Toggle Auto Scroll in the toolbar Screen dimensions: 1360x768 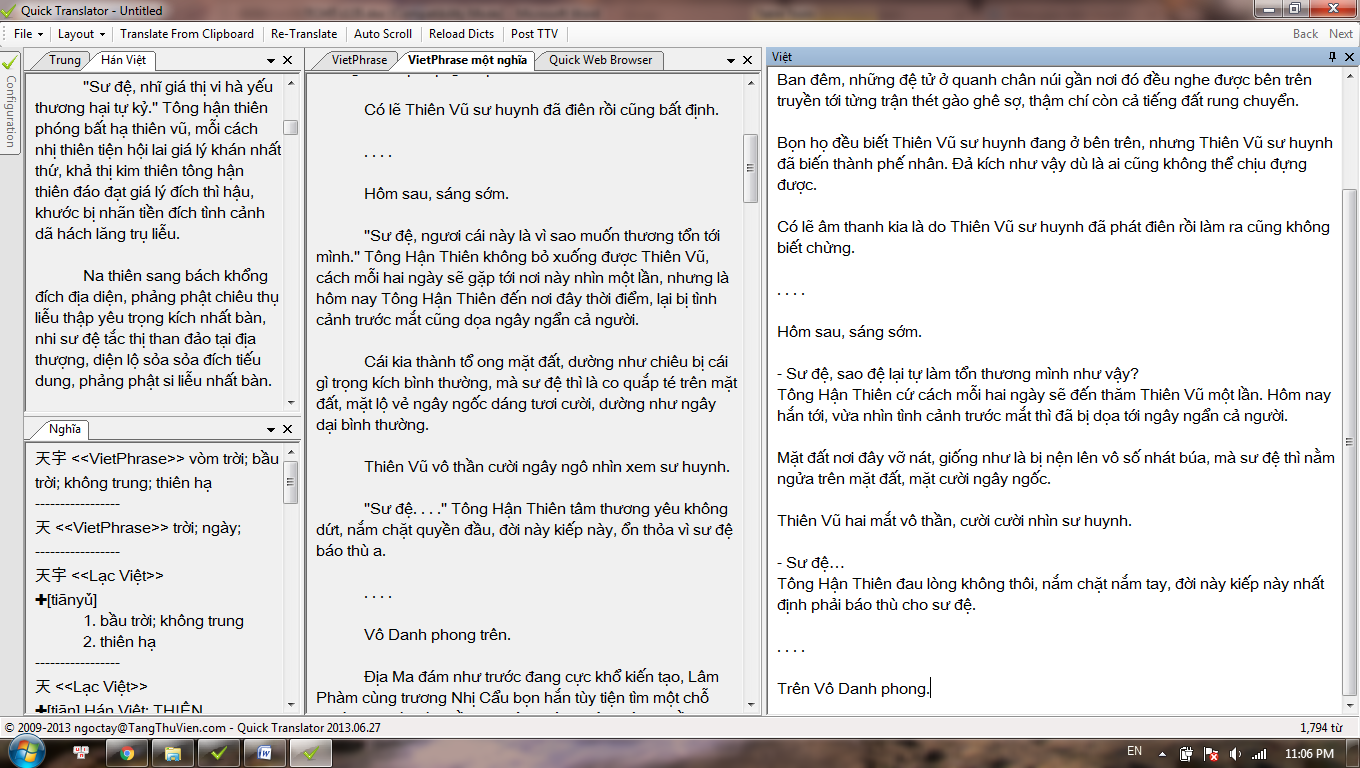pos(382,34)
